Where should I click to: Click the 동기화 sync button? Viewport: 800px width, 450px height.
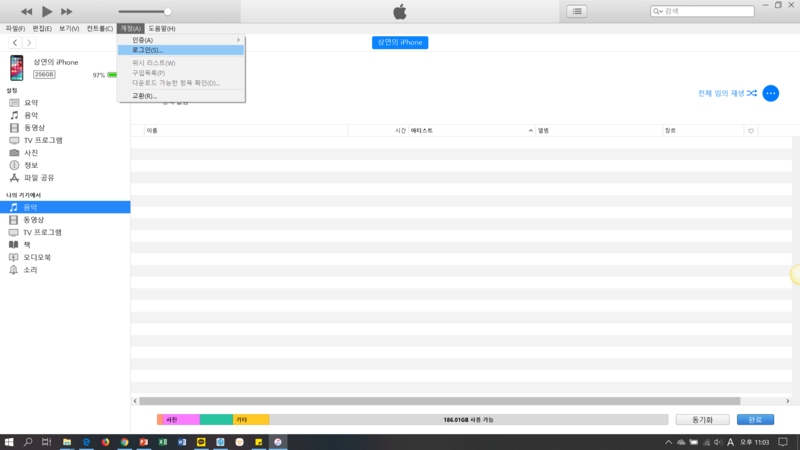[x=703, y=419]
